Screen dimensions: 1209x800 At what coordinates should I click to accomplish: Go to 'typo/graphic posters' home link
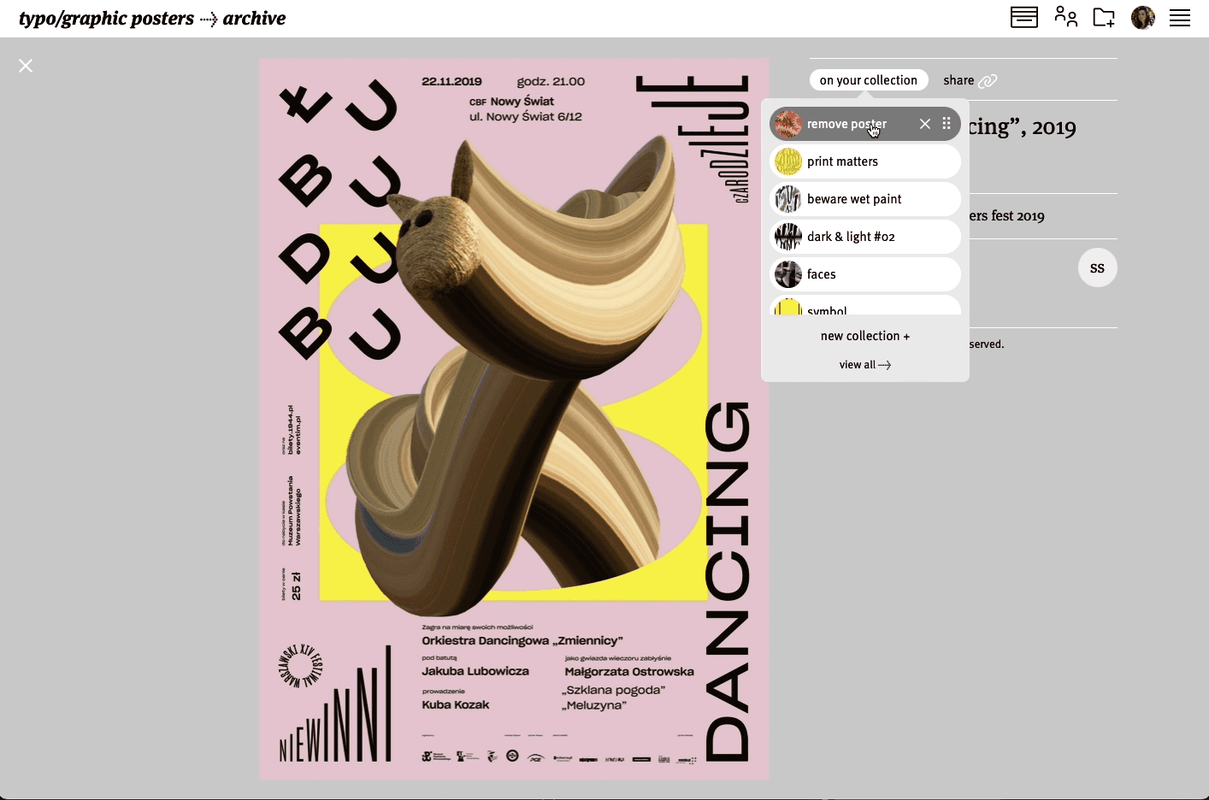pyautogui.click(x=107, y=18)
